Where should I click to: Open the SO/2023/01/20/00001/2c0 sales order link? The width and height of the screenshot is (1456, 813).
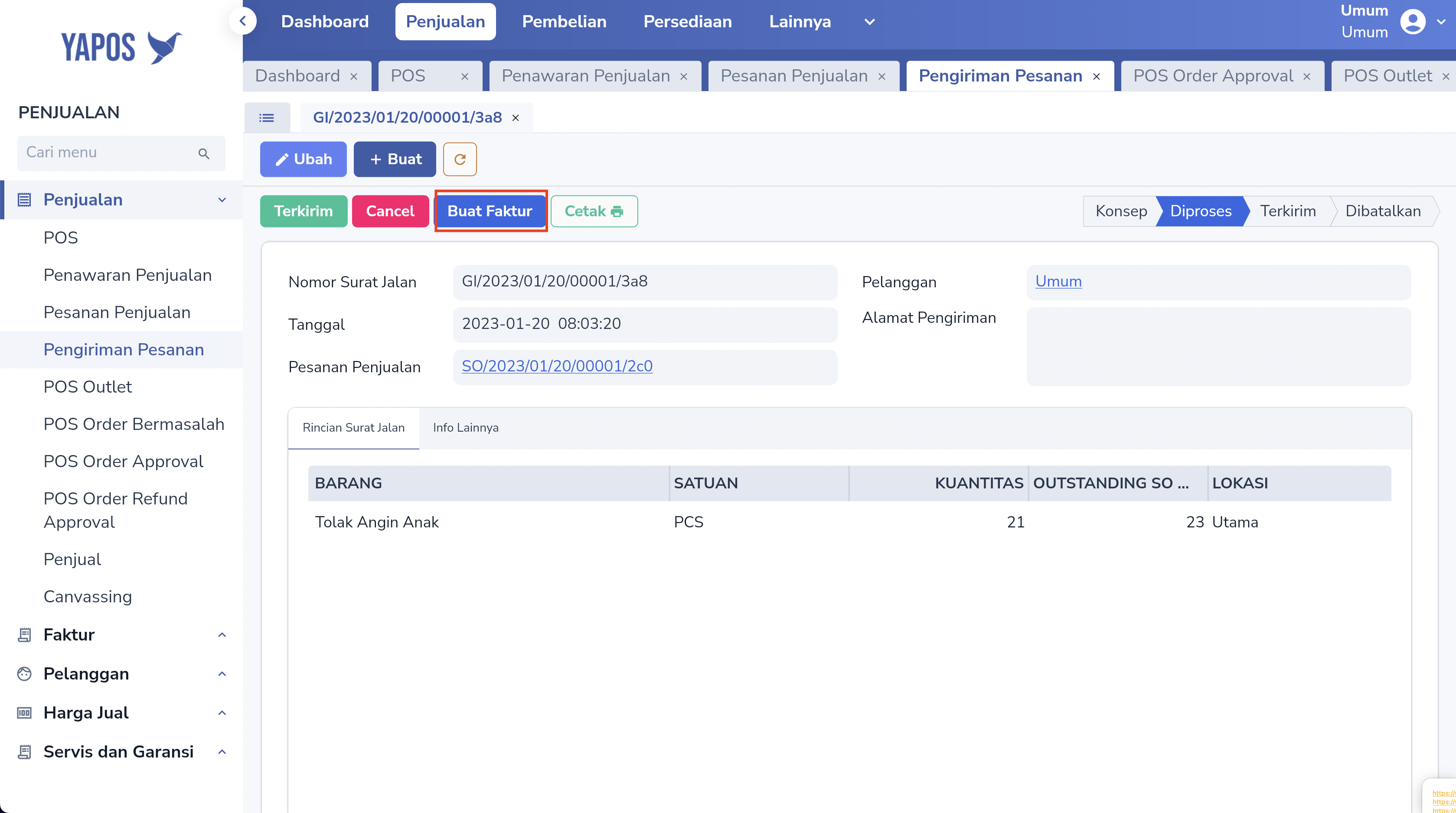pos(557,366)
